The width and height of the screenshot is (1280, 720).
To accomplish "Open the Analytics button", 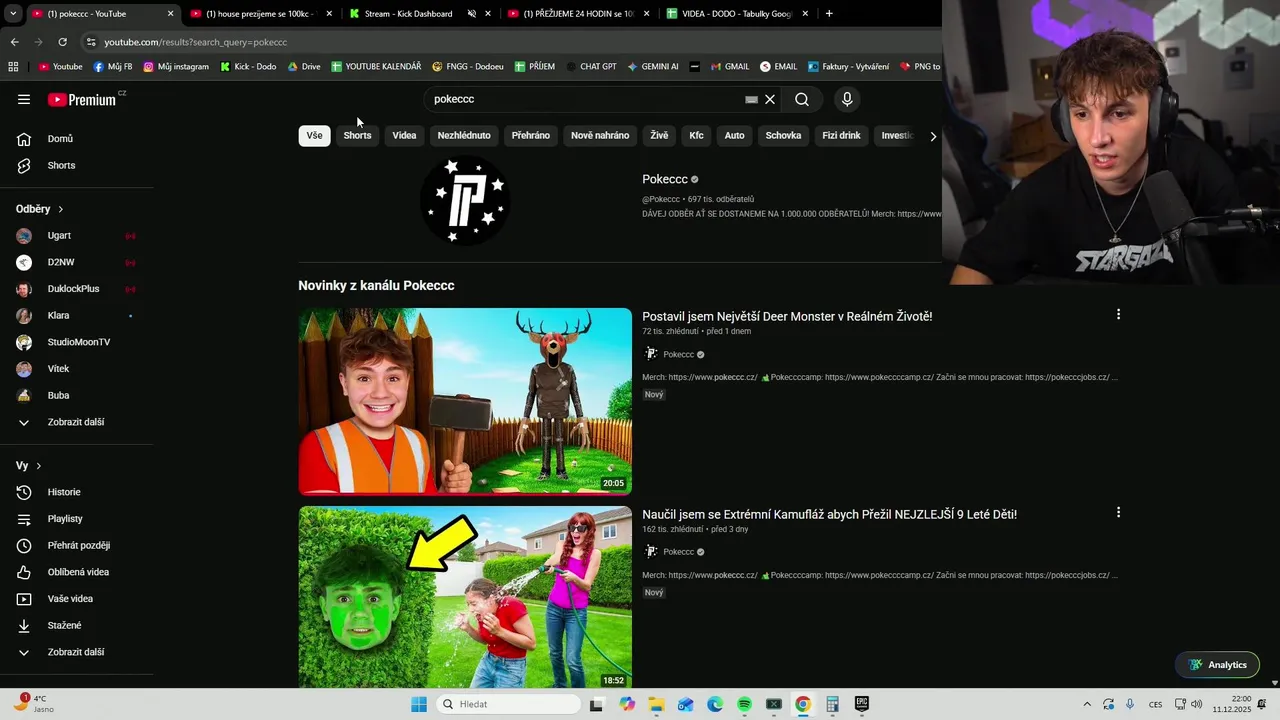I will (x=1218, y=665).
